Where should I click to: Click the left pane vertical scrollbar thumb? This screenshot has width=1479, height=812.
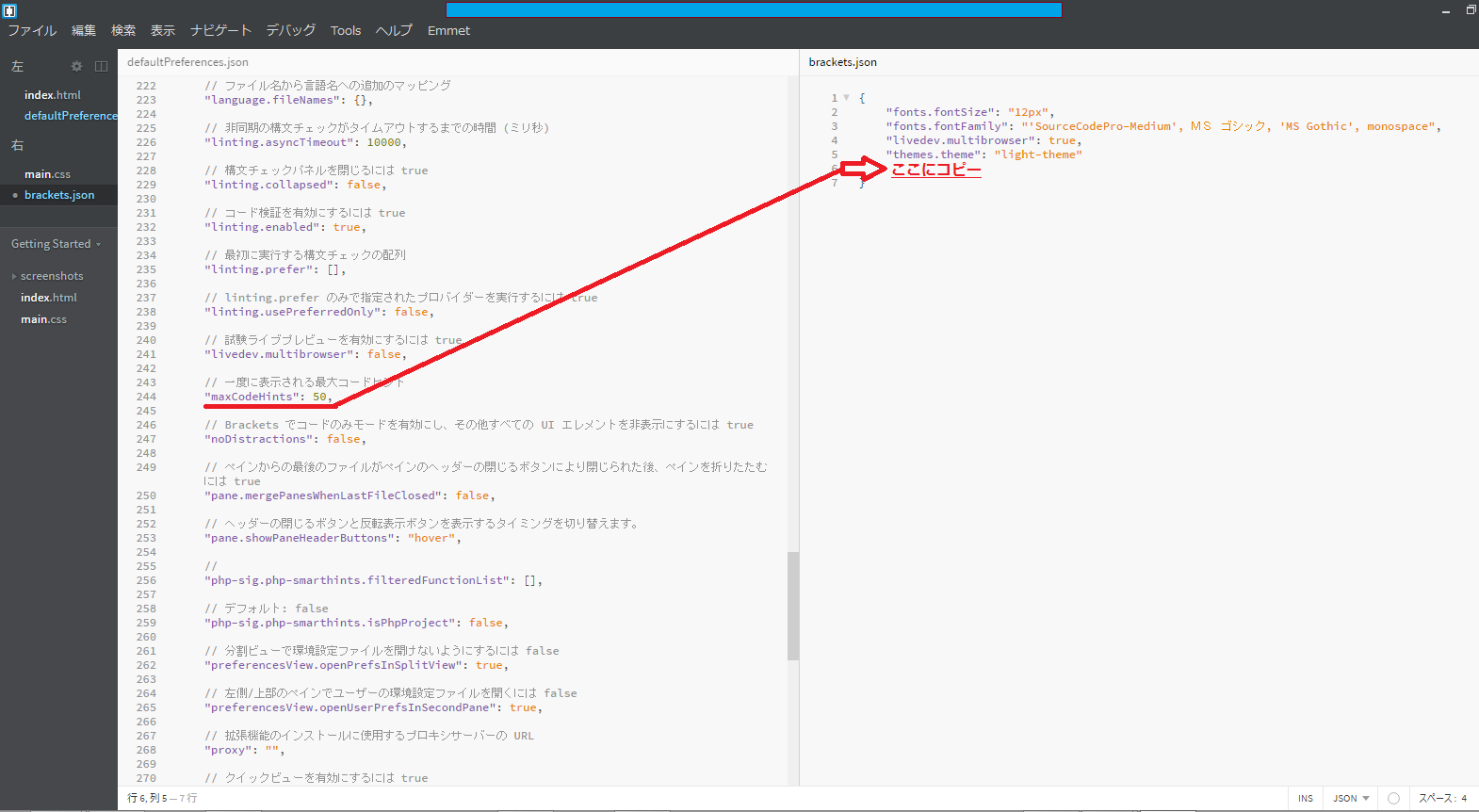793,606
